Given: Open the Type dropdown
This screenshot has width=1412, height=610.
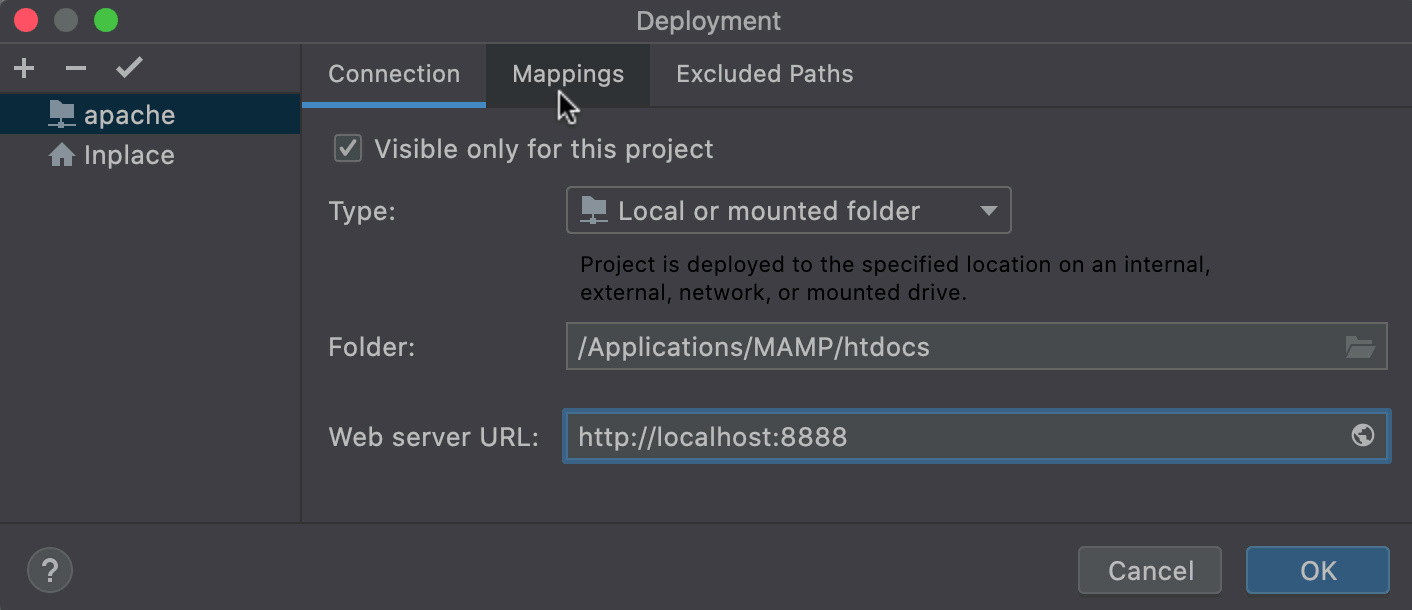Looking at the screenshot, I should point(789,211).
